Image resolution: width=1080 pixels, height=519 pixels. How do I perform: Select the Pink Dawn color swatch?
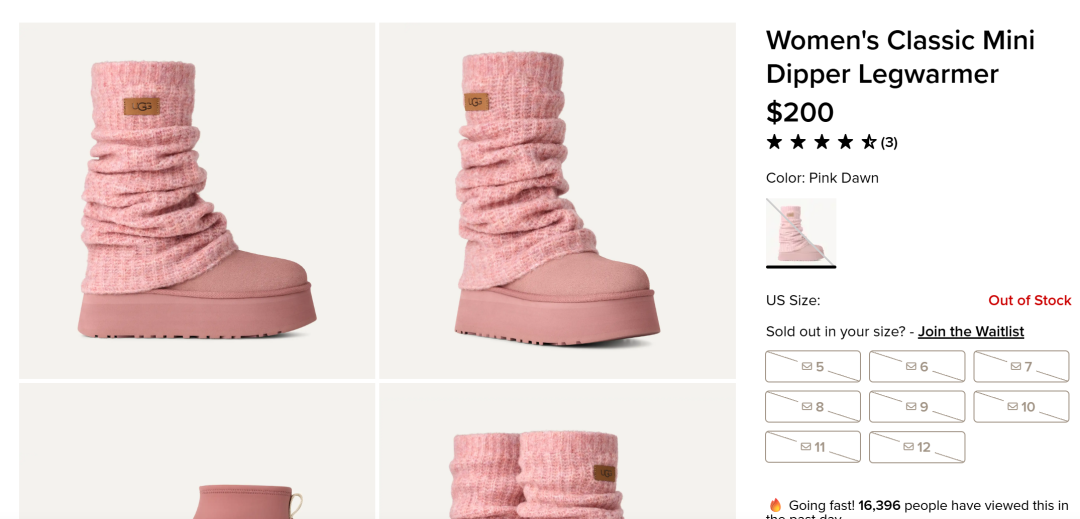coord(801,232)
